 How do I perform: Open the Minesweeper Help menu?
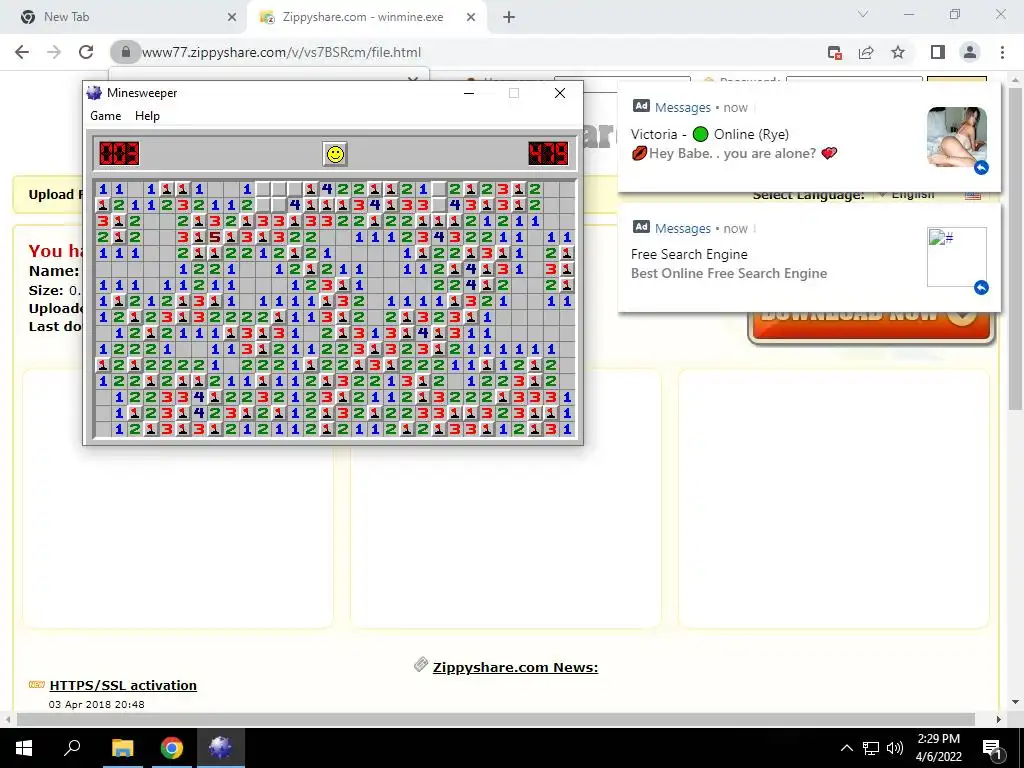click(x=147, y=116)
